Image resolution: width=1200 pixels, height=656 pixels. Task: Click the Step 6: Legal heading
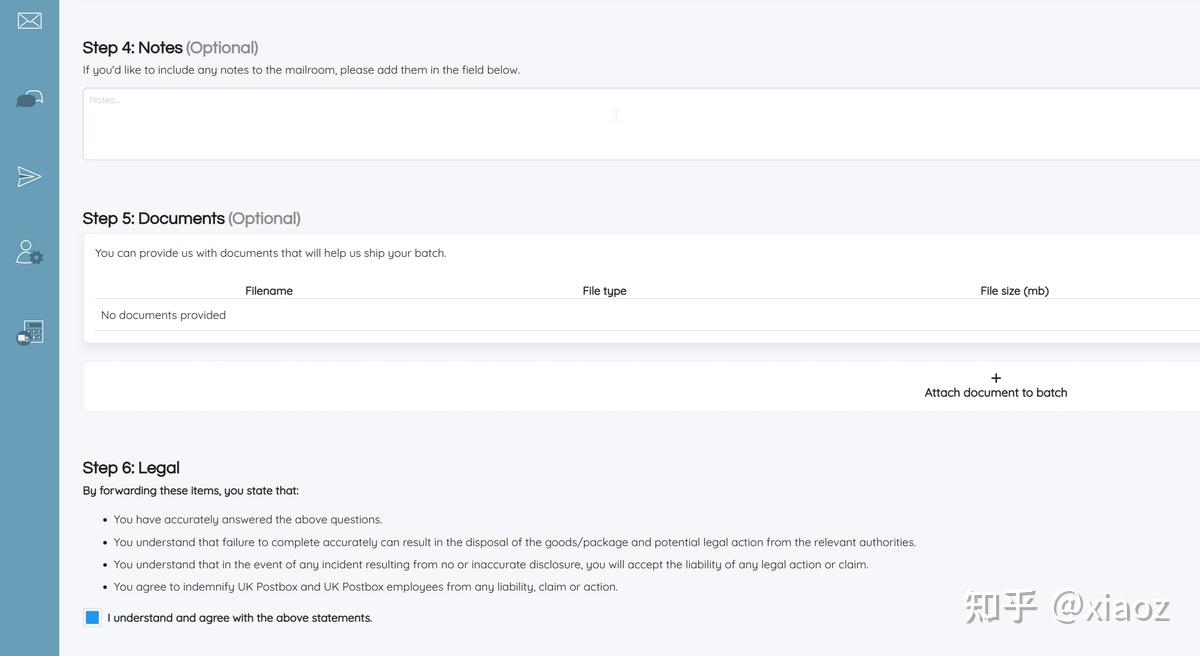131,468
